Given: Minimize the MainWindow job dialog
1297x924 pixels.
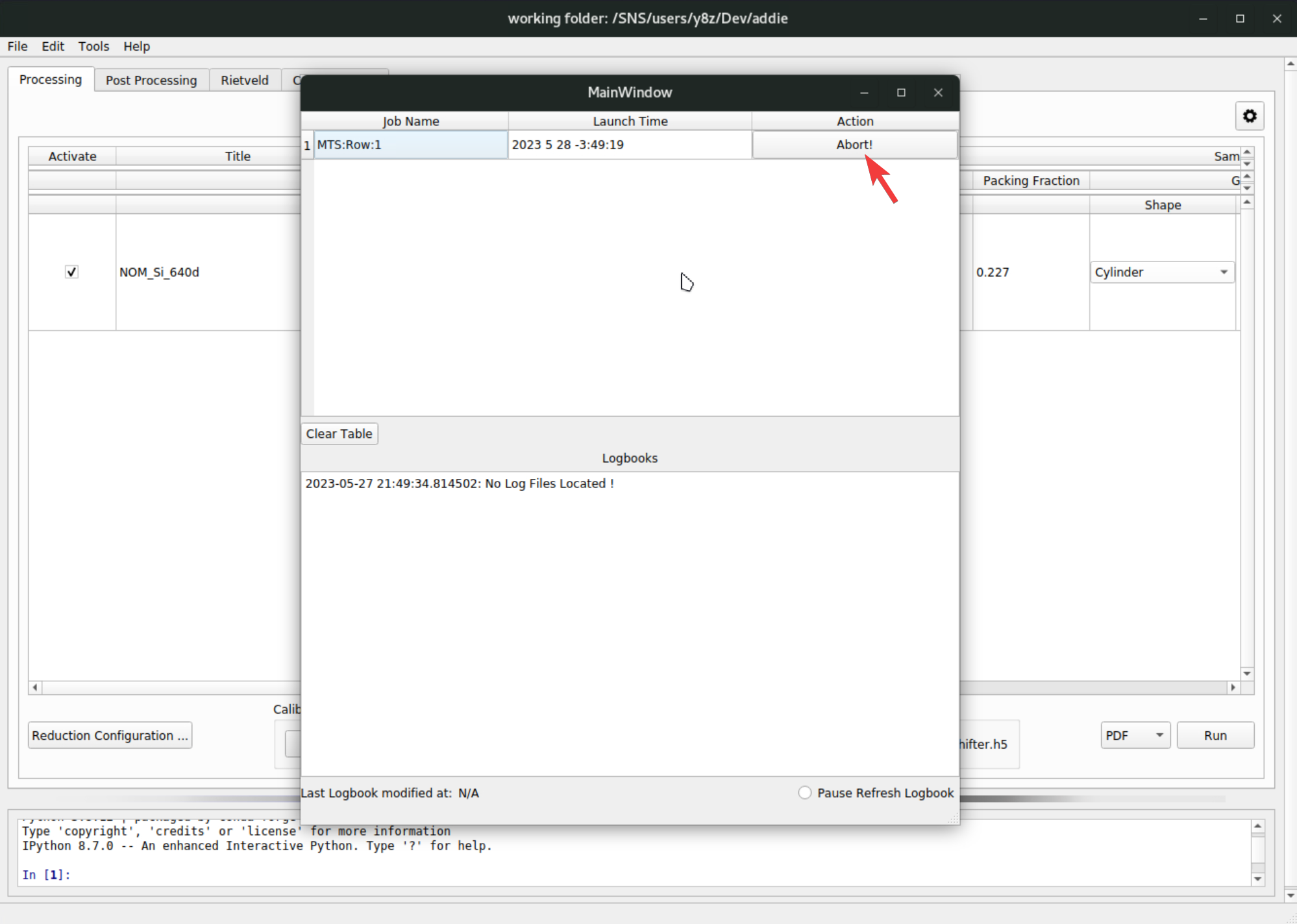Looking at the screenshot, I should (864, 93).
